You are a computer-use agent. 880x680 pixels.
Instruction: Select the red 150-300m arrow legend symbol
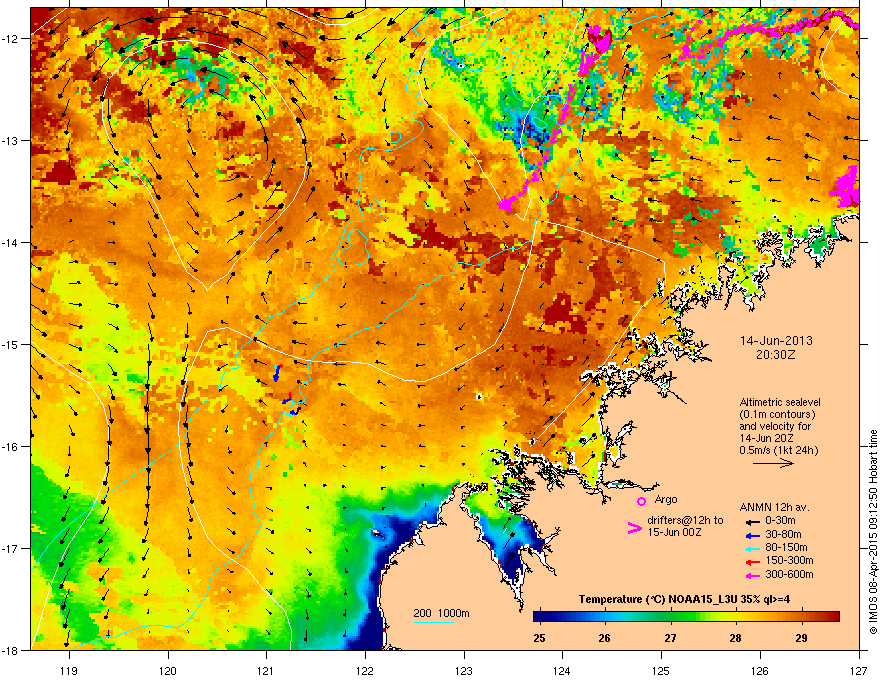[752, 561]
